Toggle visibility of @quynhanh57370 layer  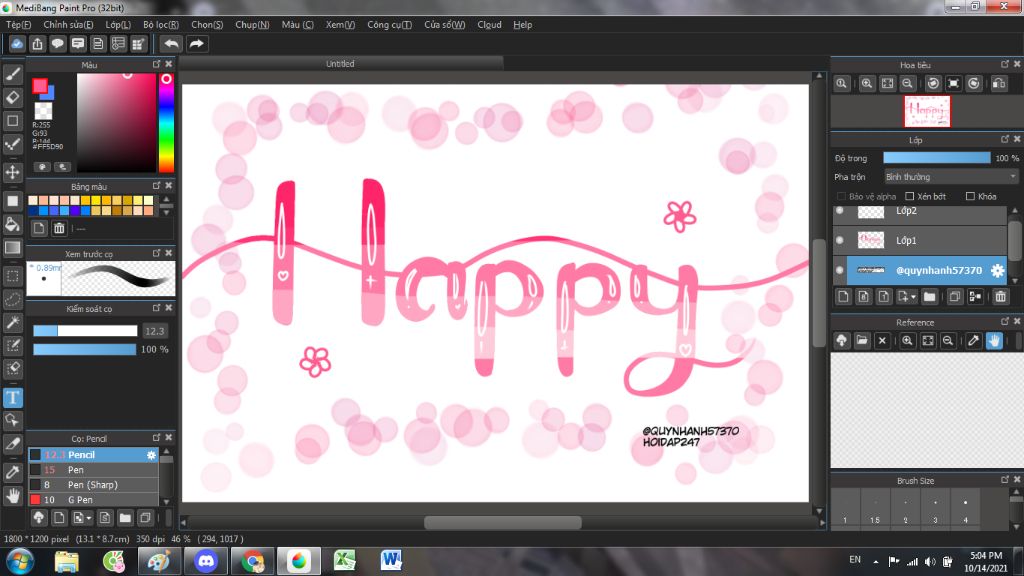tap(840, 270)
